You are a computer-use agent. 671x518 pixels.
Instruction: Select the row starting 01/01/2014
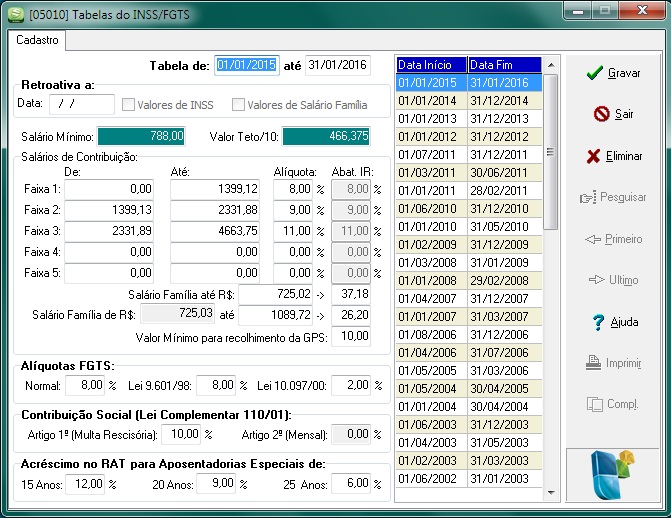(469, 101)
